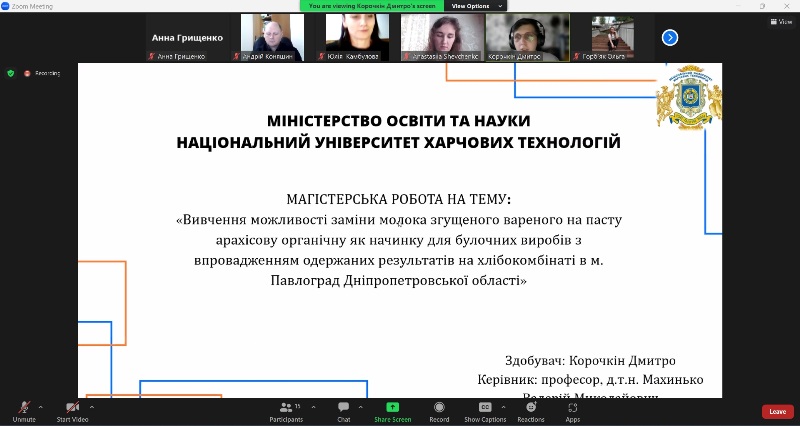Click the university crest logo on slide
The image size is (800, 426).
coord(689,97)
